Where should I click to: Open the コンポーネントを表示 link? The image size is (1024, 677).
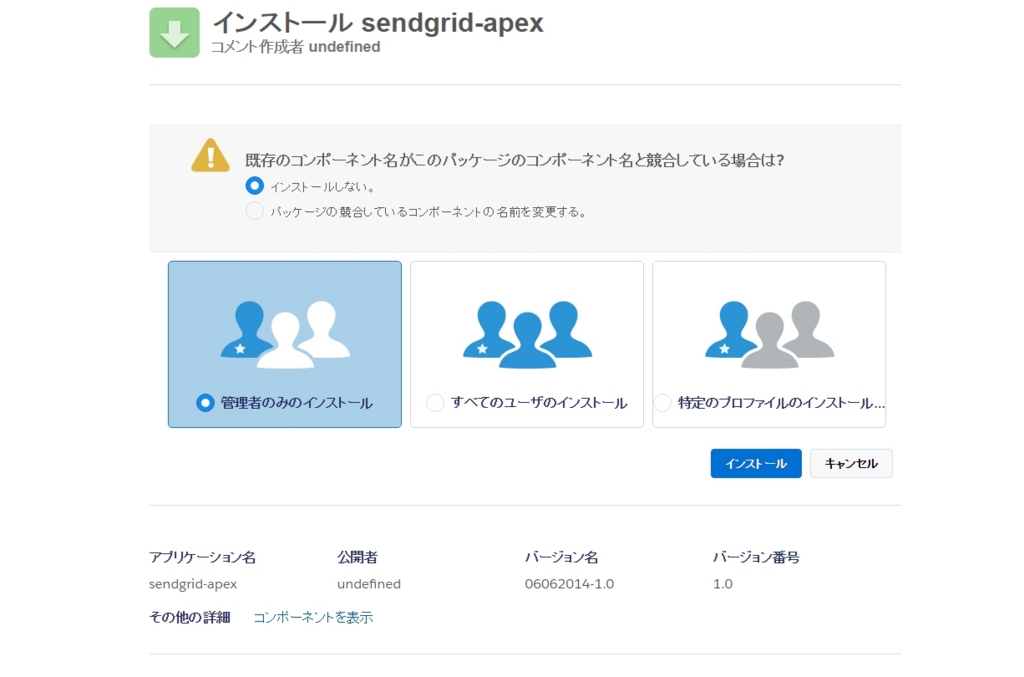313,618
